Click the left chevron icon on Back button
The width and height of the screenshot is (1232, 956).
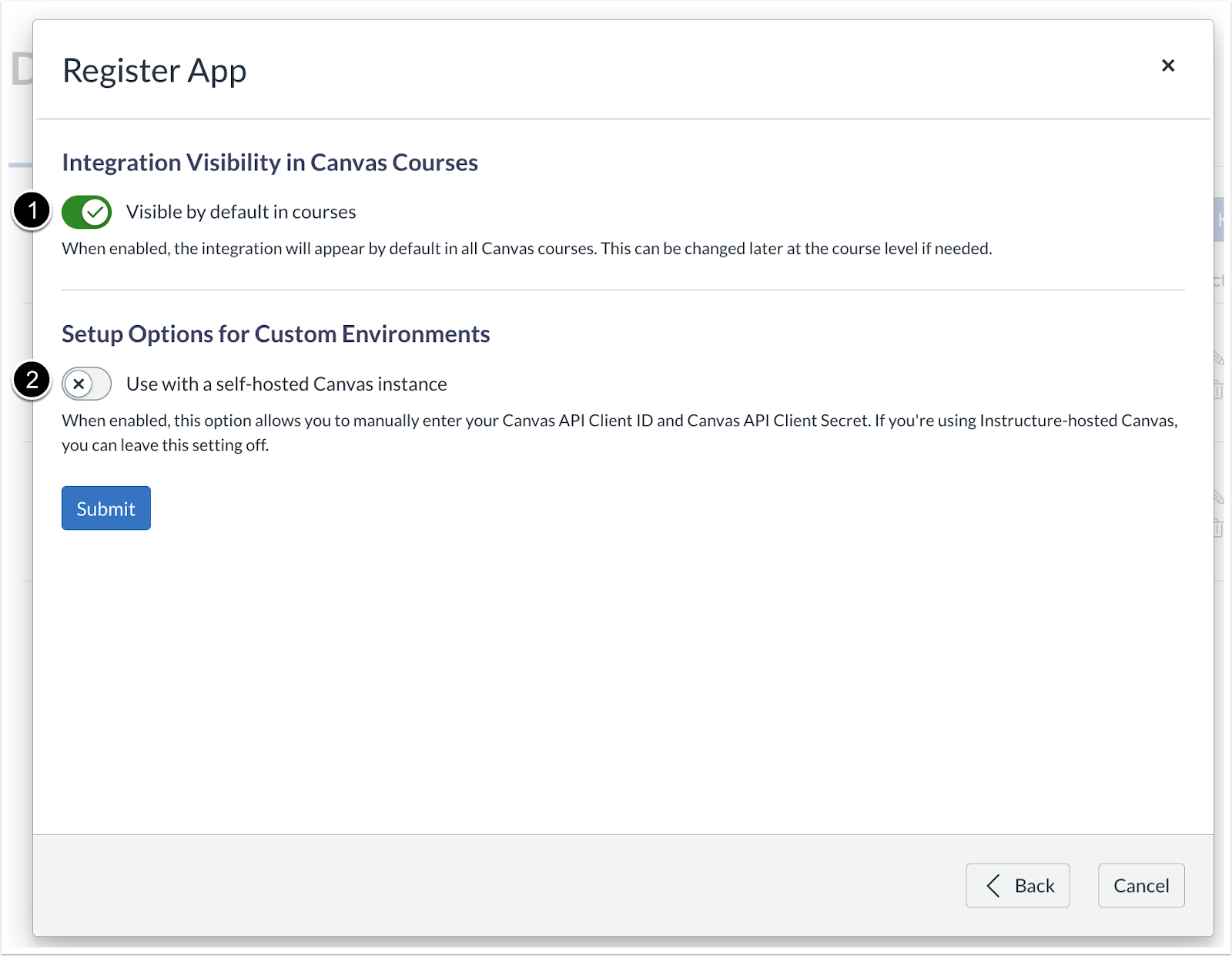pos(993,885)
